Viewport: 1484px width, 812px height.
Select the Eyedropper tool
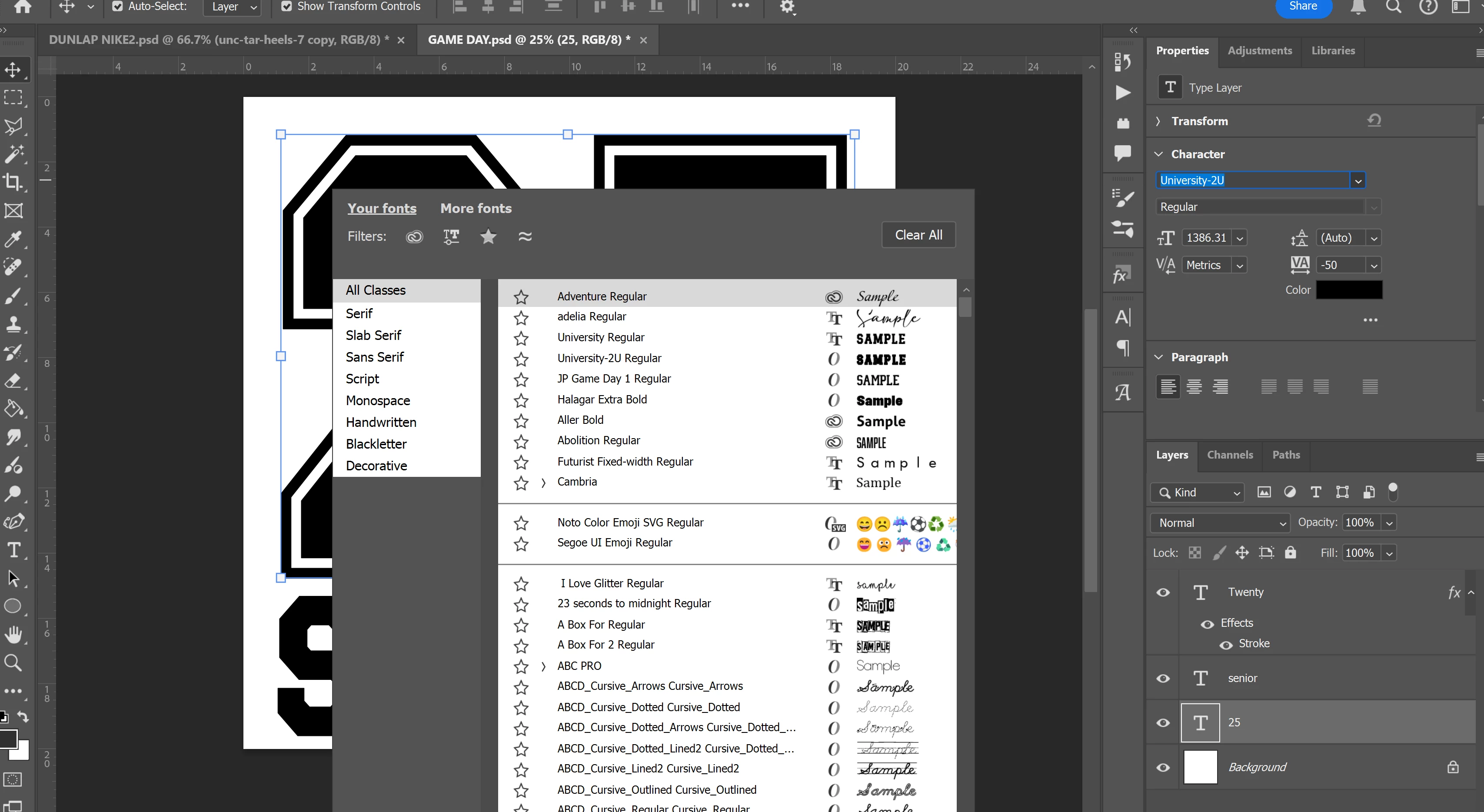point(13,239)
